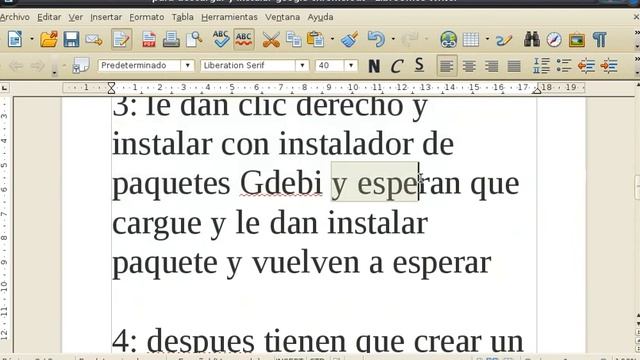Open the Ver menu
The height and width of the screenshot is (360, 640).
click(76, 17)
